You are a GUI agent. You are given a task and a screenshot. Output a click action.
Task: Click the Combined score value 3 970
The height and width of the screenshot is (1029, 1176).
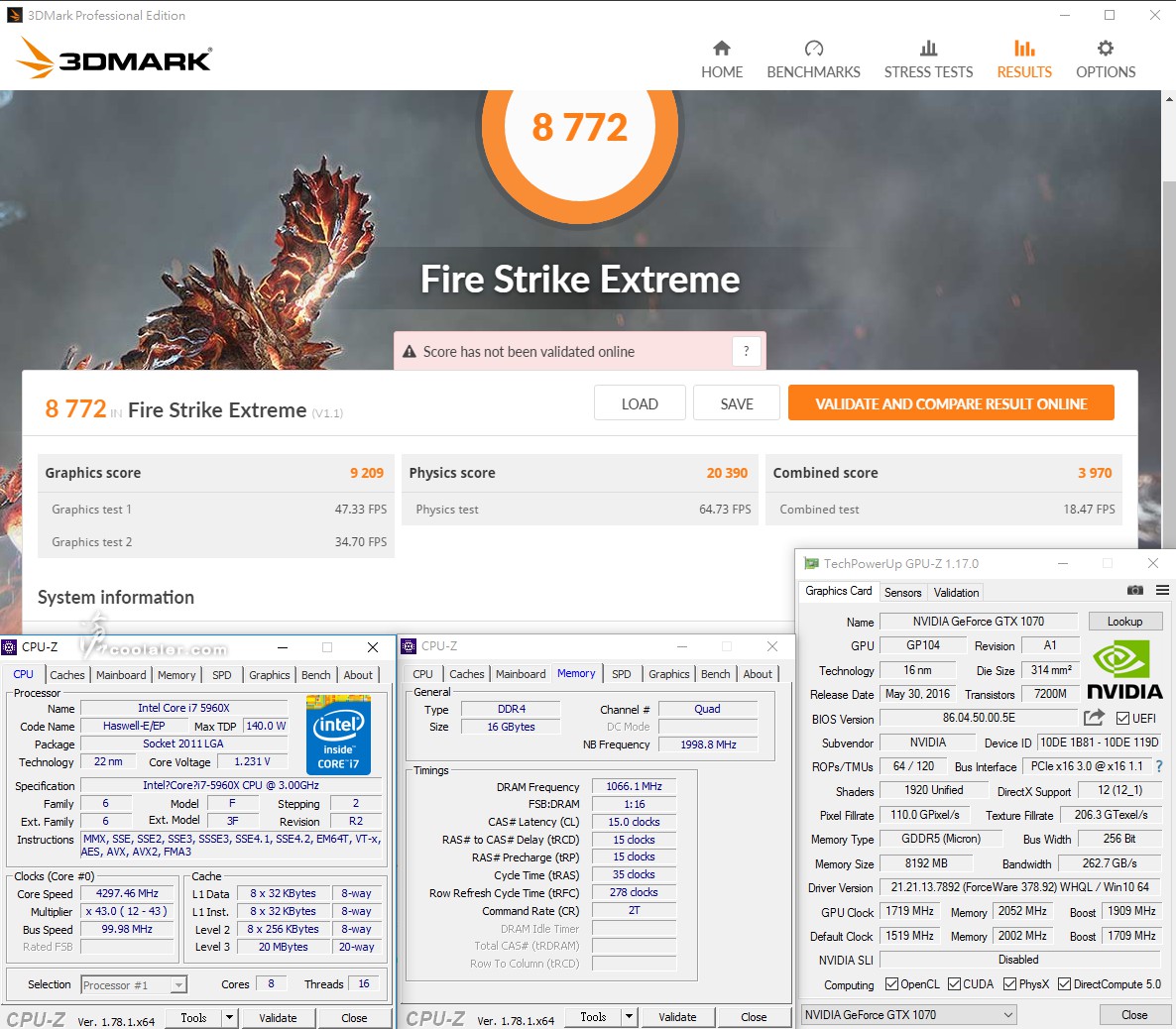tap(1095, 473)
